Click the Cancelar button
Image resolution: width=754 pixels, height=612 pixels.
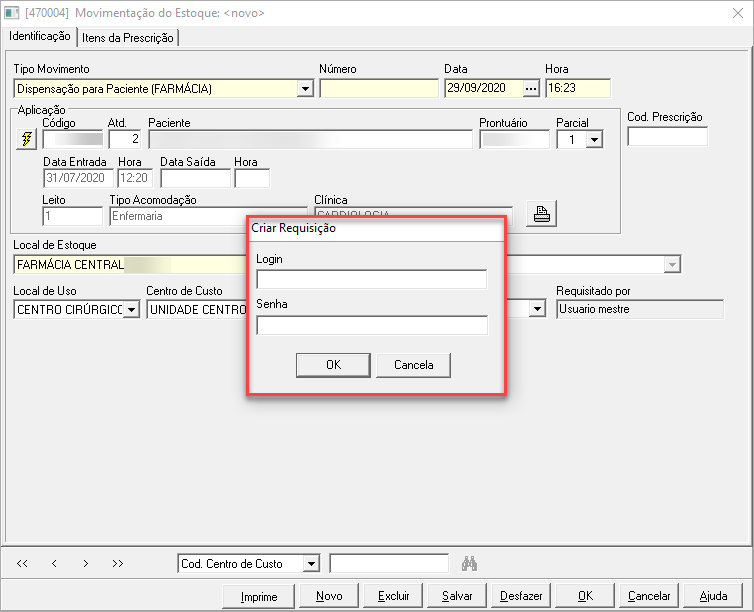click(x=649, y=596)
